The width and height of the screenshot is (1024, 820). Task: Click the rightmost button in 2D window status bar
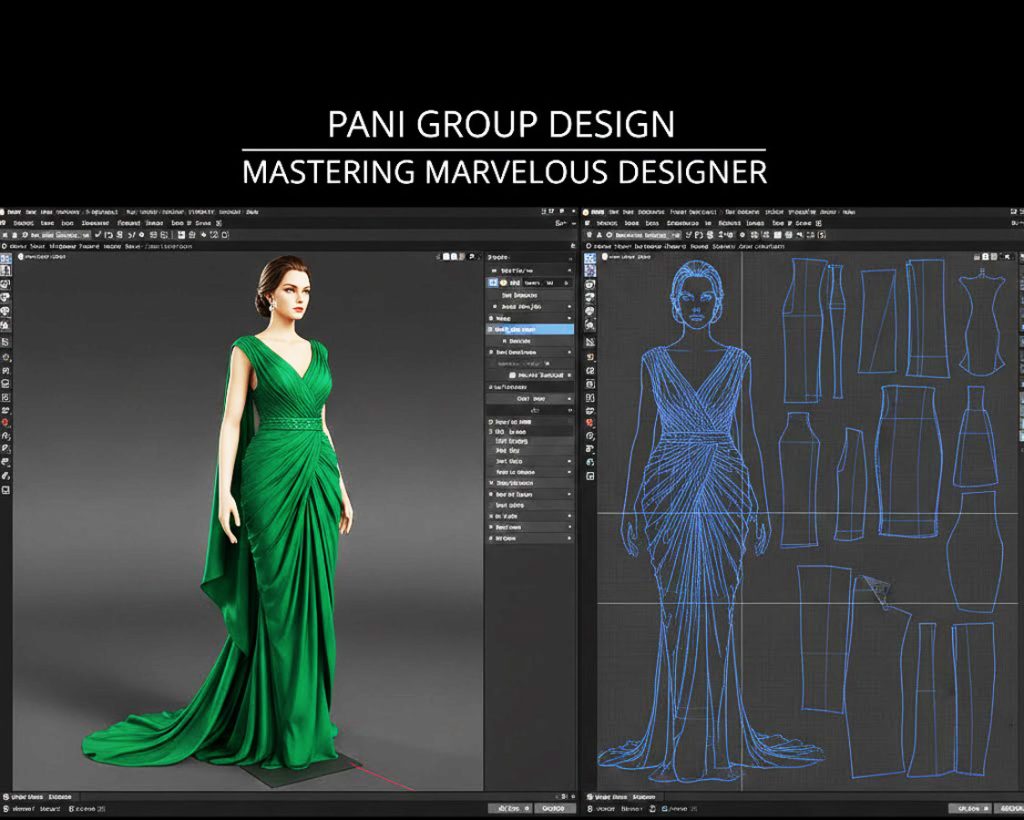[x=1009, y=808]
